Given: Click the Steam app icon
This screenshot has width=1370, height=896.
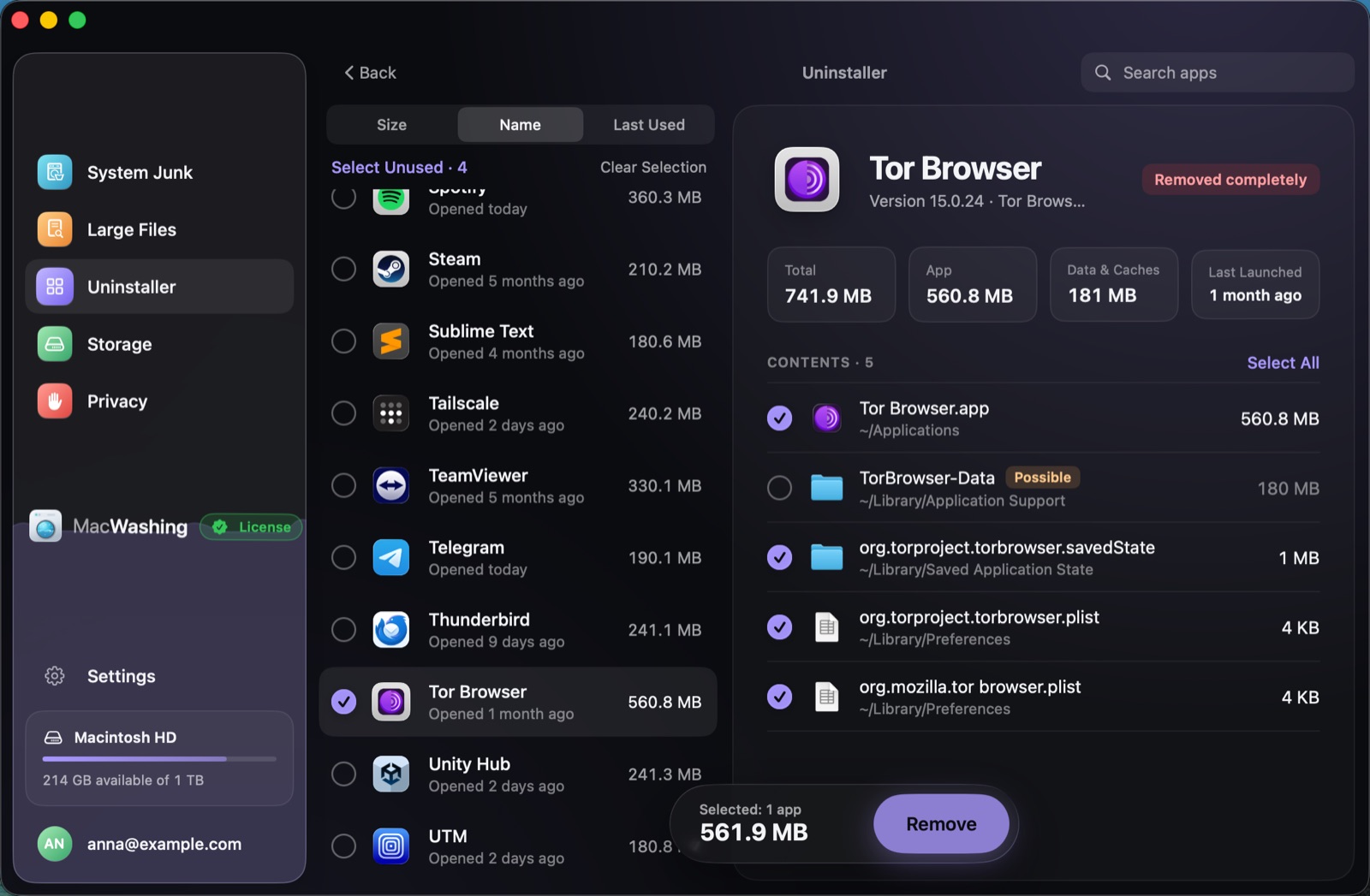Looking at the screenshot, I should (391, 269).
